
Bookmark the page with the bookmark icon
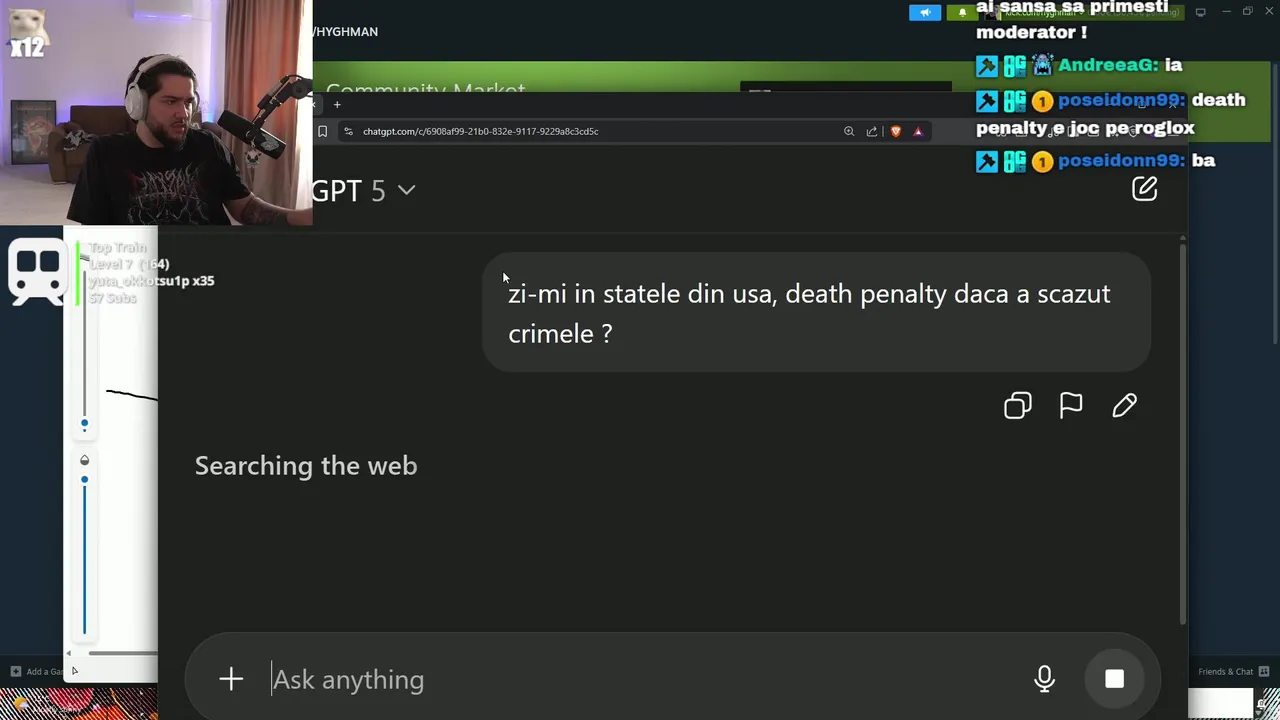(322, 131)
